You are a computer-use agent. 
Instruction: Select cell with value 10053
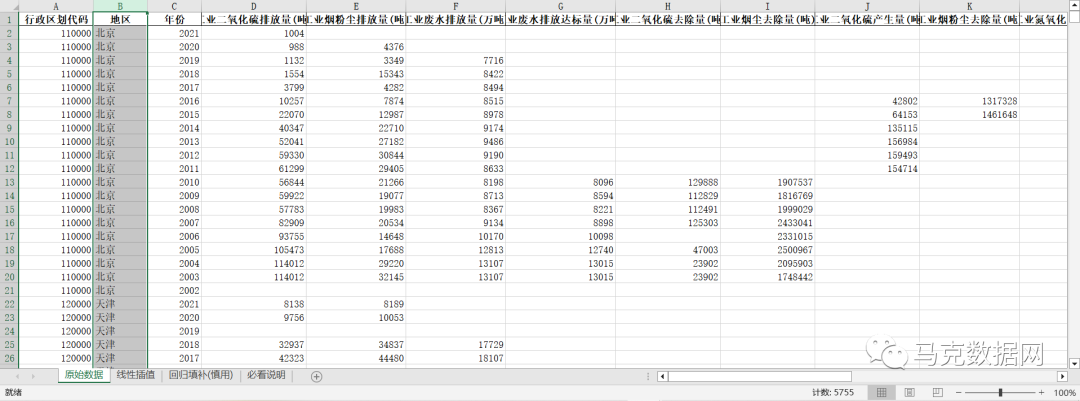356,318
